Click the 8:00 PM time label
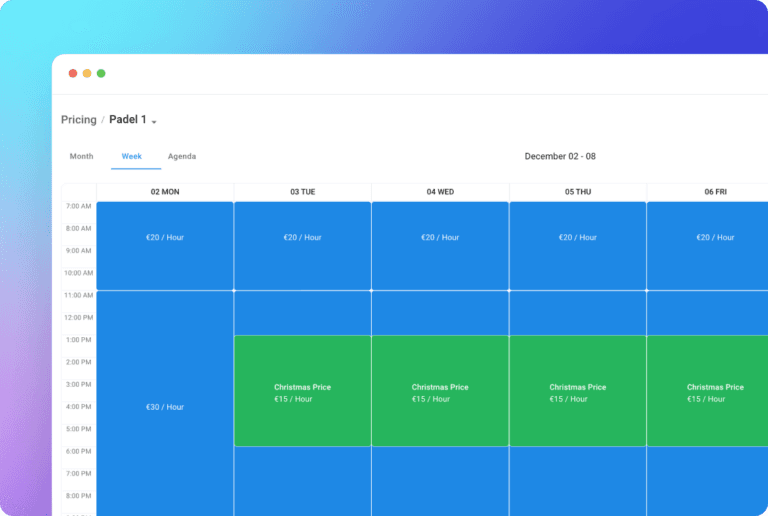The height and width of the screenshot is (516, 768). pyautogui.click(x=78, y=495)
